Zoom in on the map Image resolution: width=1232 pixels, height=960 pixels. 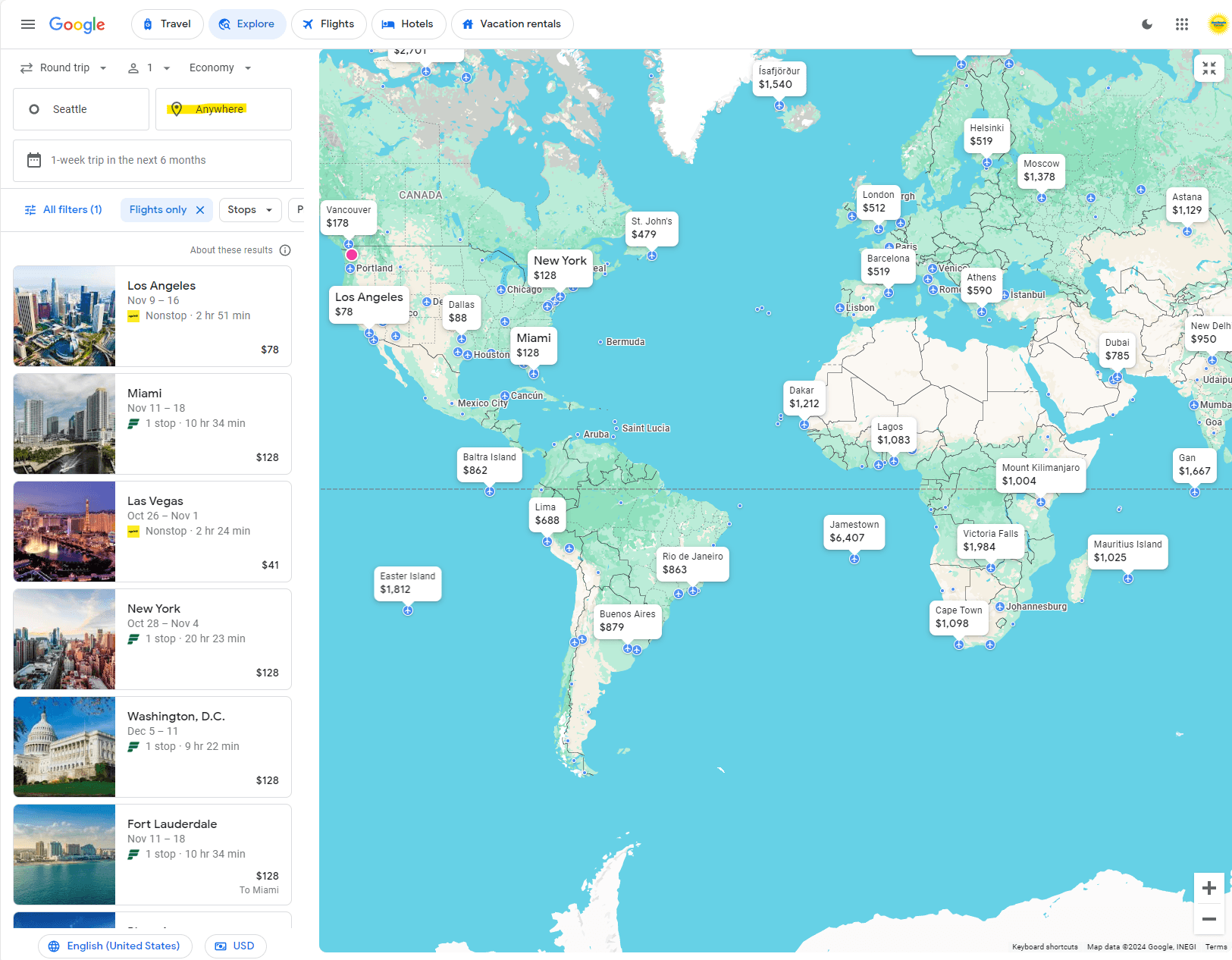[x=1209, y=887]
